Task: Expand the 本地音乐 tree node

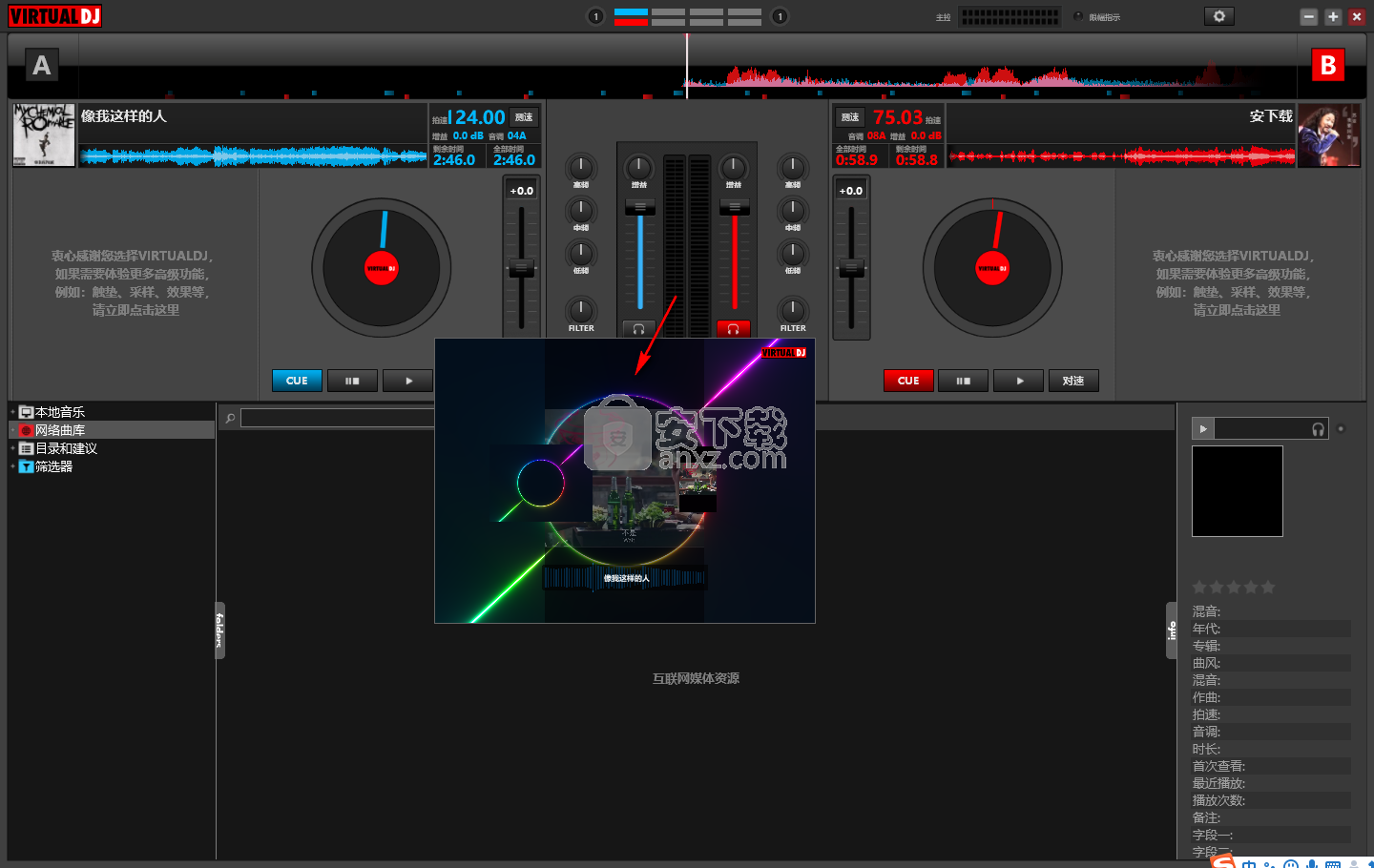Action: pyautogui.click(x=12, y=412)
